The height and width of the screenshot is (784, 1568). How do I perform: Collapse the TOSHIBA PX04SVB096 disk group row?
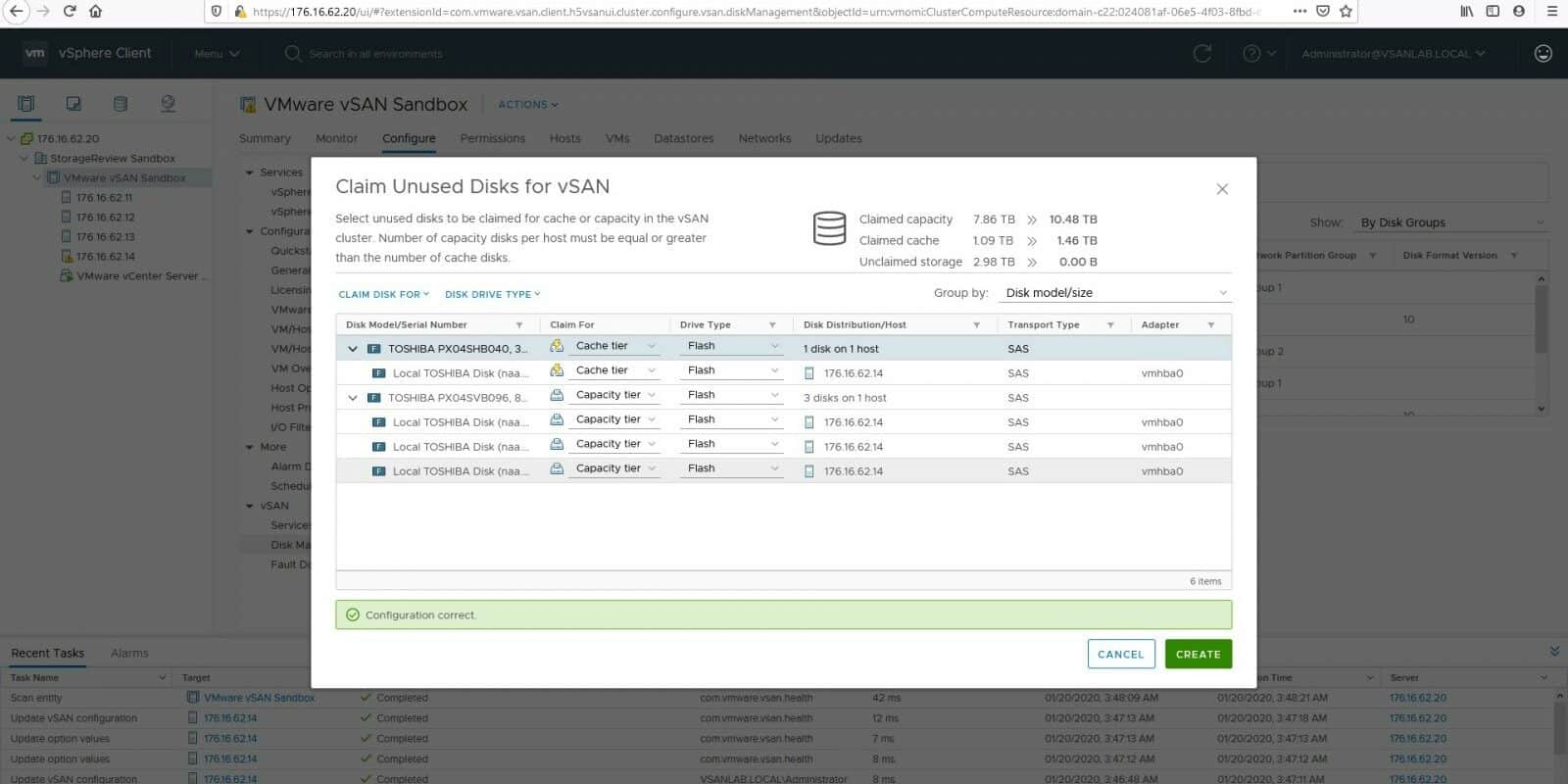pos(353,398)
